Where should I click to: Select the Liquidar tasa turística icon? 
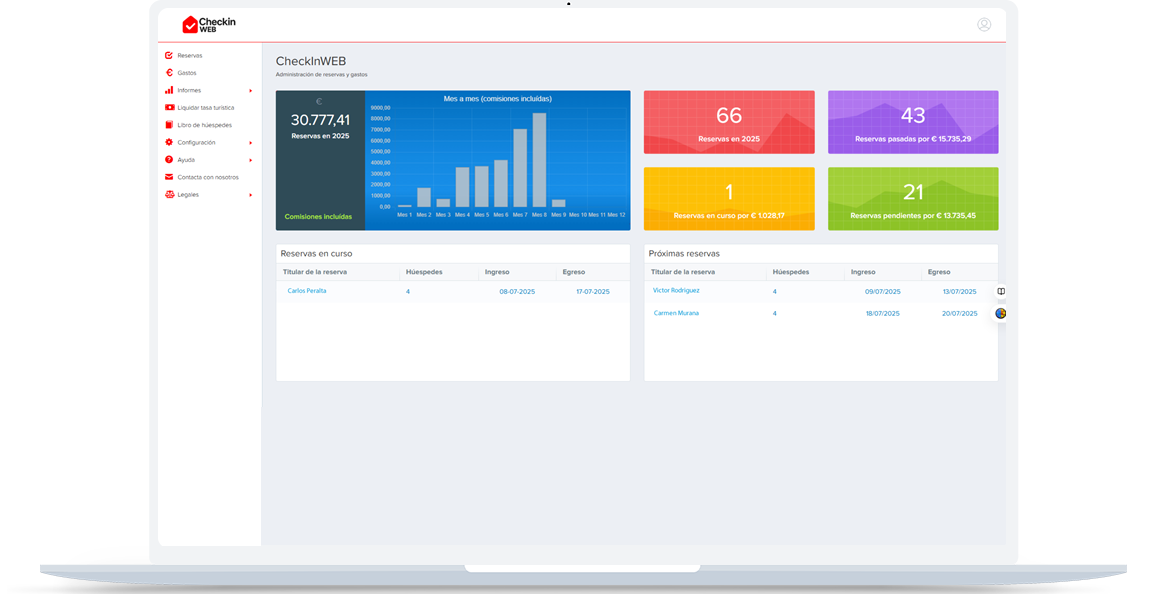pyautogui.click(x=169, y=107)
